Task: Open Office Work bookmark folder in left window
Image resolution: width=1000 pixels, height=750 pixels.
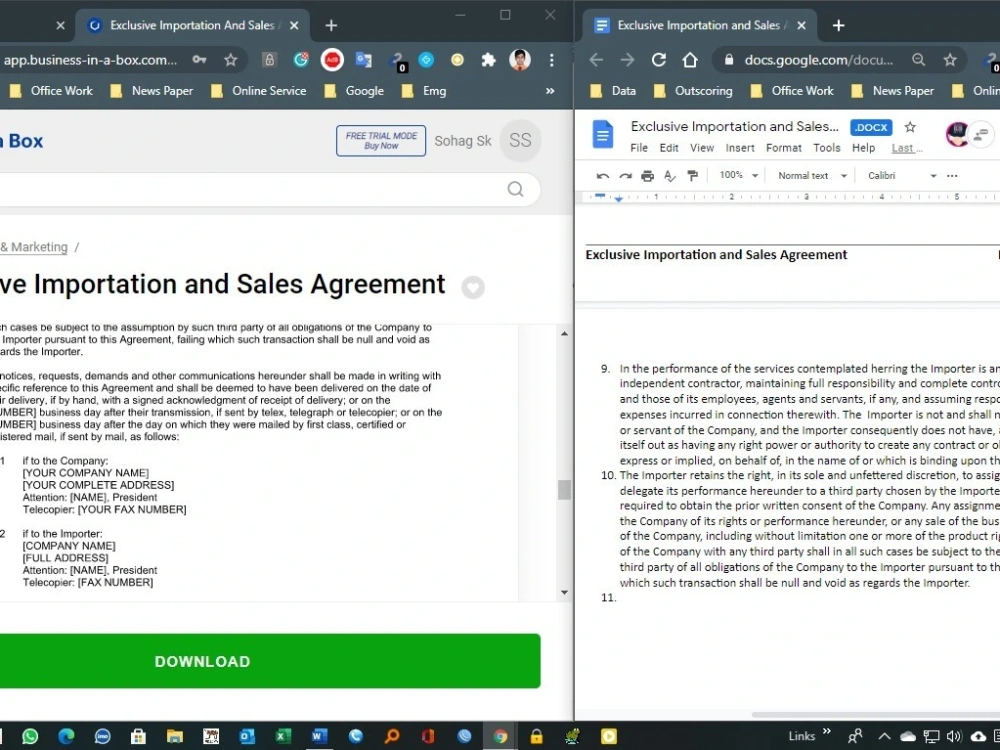Action: pos(52,91)
